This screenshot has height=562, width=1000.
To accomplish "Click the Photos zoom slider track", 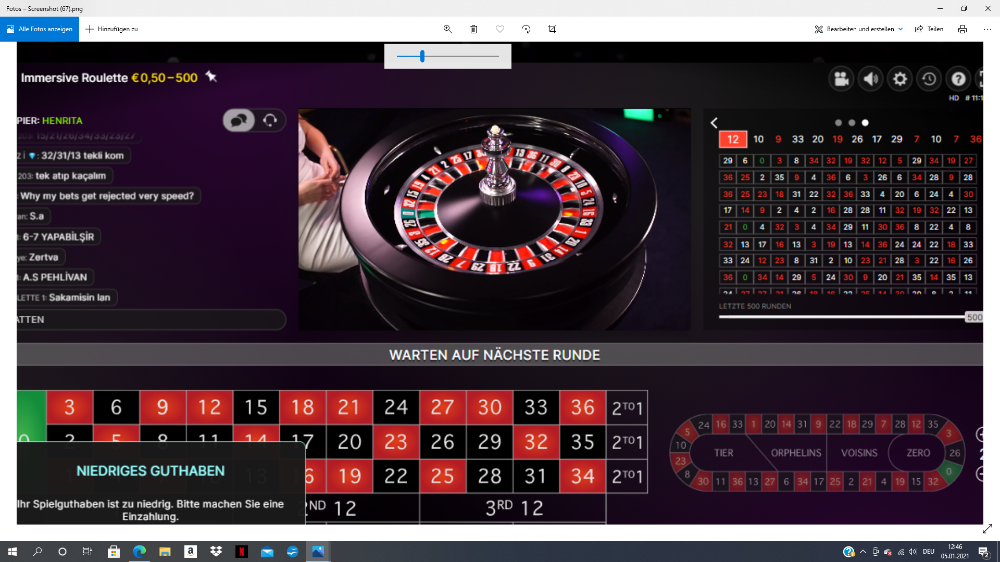I will click(x=448, y=57).
